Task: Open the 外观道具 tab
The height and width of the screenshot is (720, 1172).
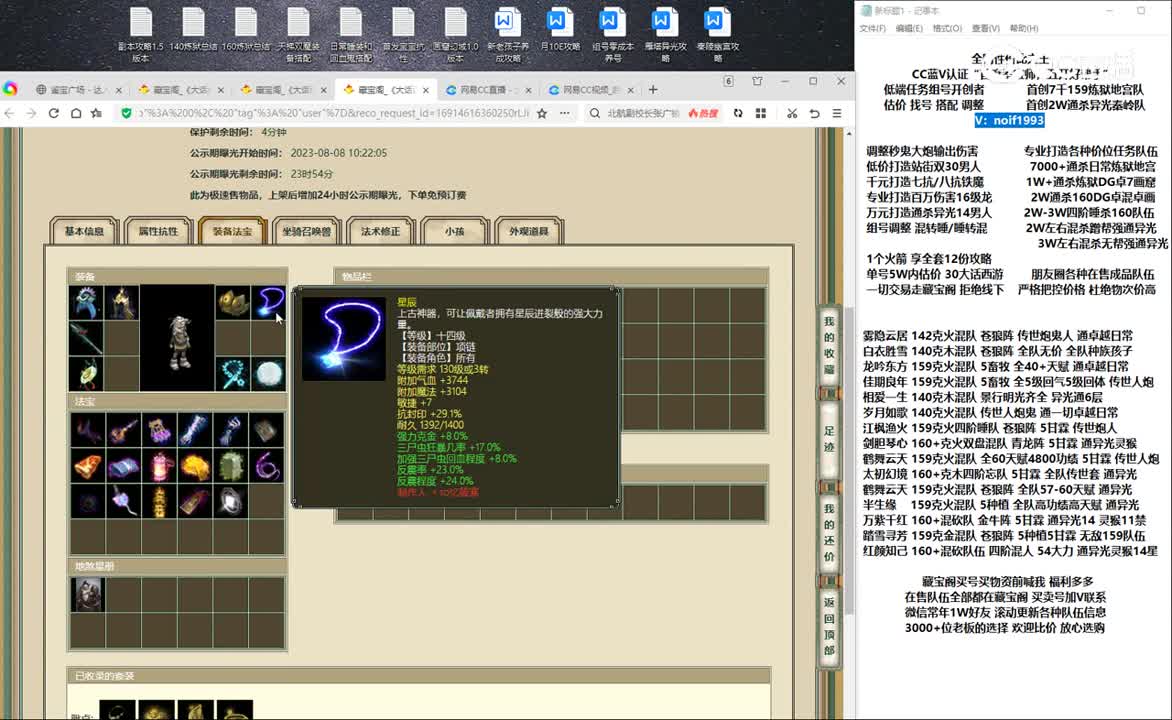Action: click(528, 231)
